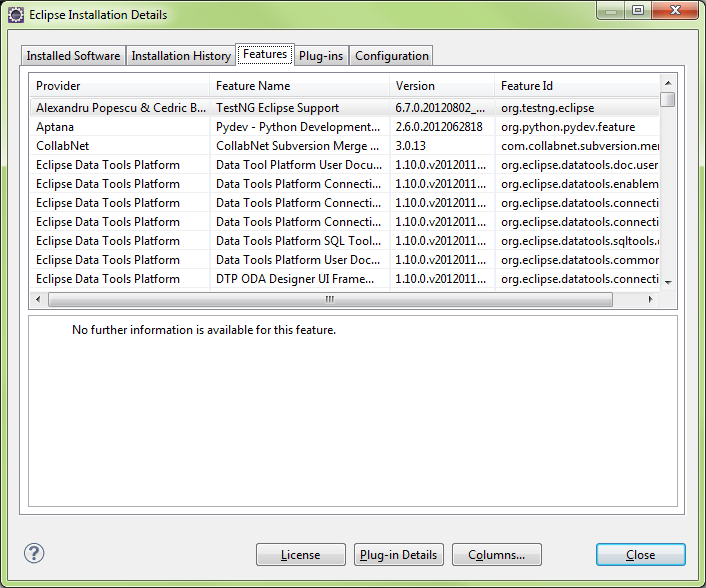
Task: Switch to the Installed Software tab
Action: [x=73, y=56]
